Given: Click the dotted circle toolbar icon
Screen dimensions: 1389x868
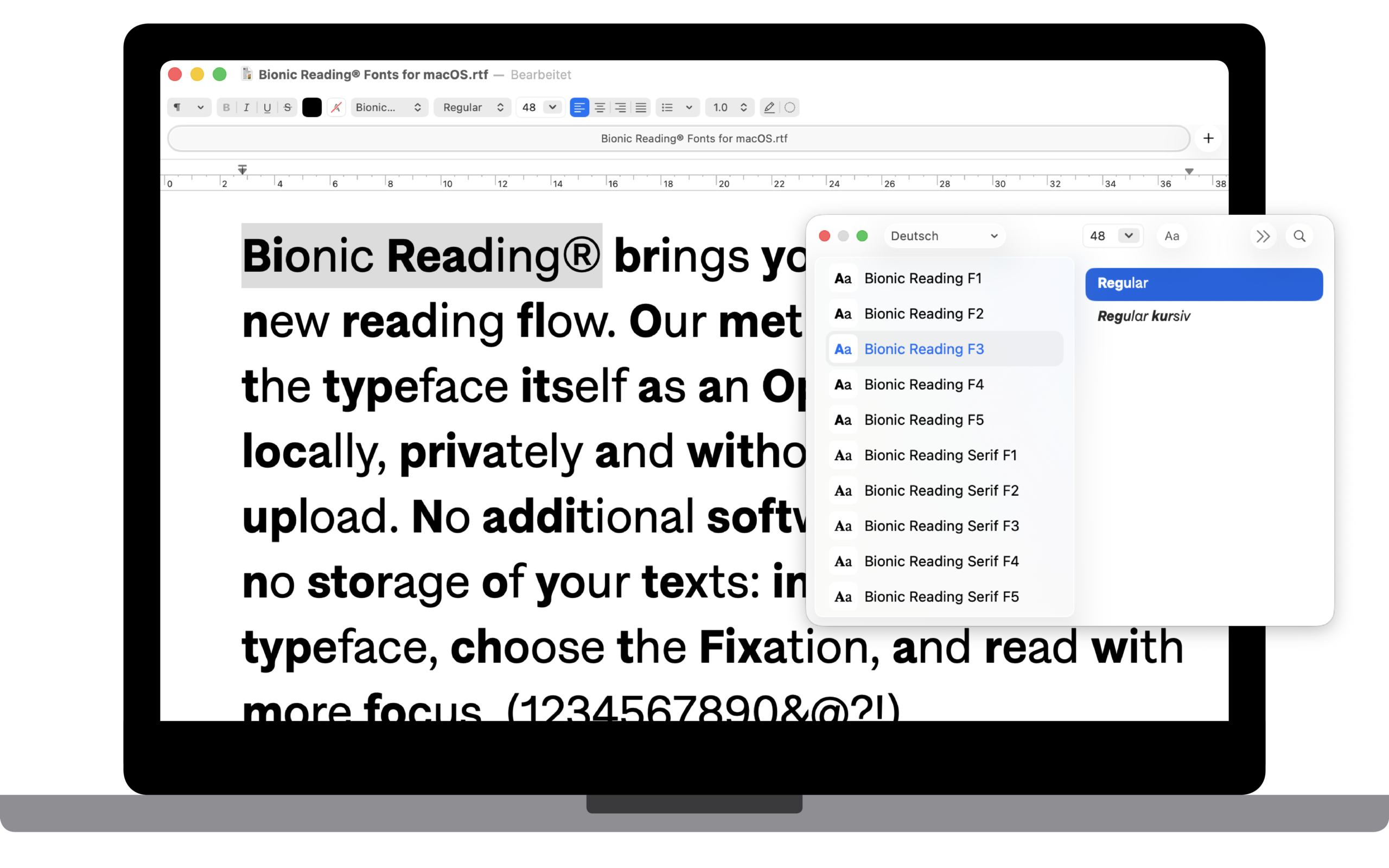Looking at the screenshot, I should (790, 107).
